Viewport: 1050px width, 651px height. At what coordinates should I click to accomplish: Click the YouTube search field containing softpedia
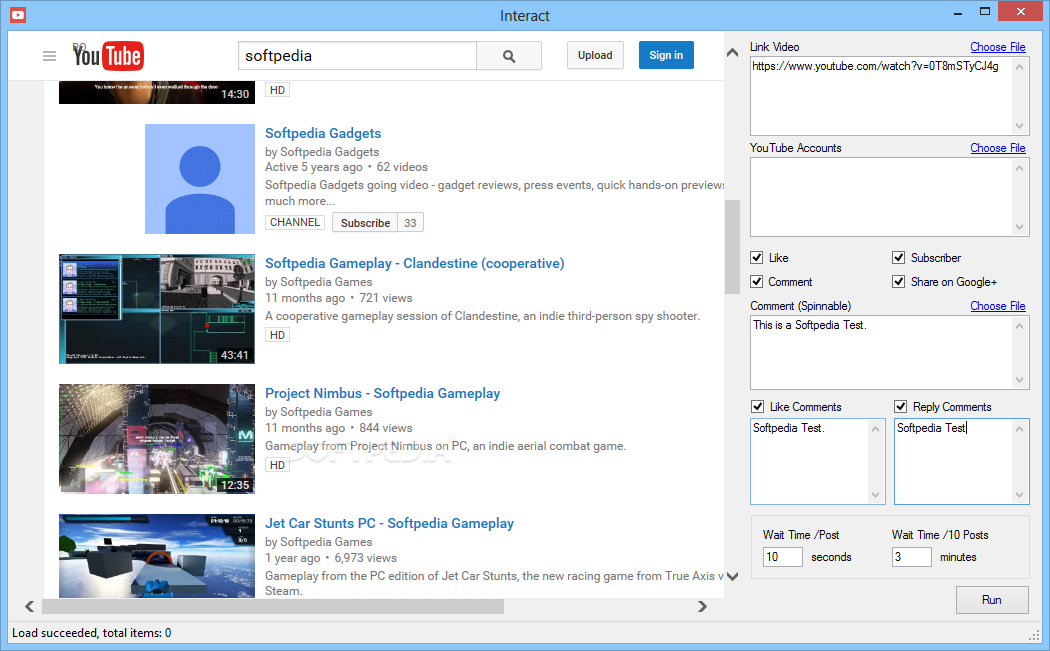click(358, 56)
